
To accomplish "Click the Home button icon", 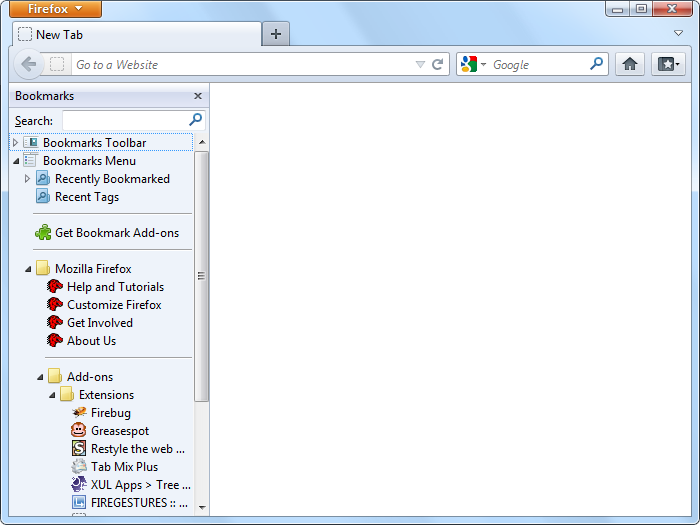I will point(629,64).
